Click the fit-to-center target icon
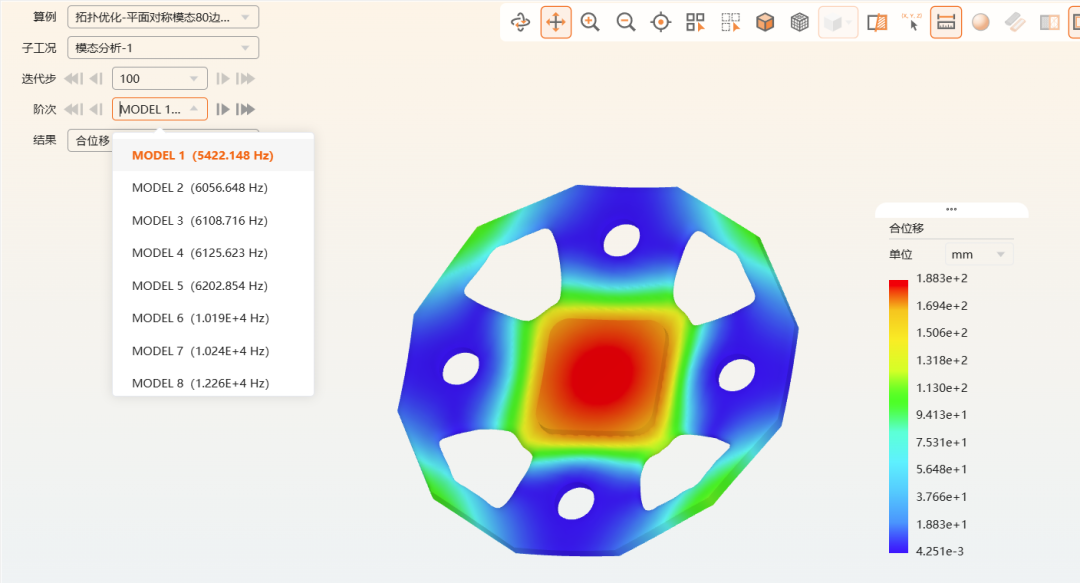This screenshot has width=1080, height=583. [x=661, y=22]
